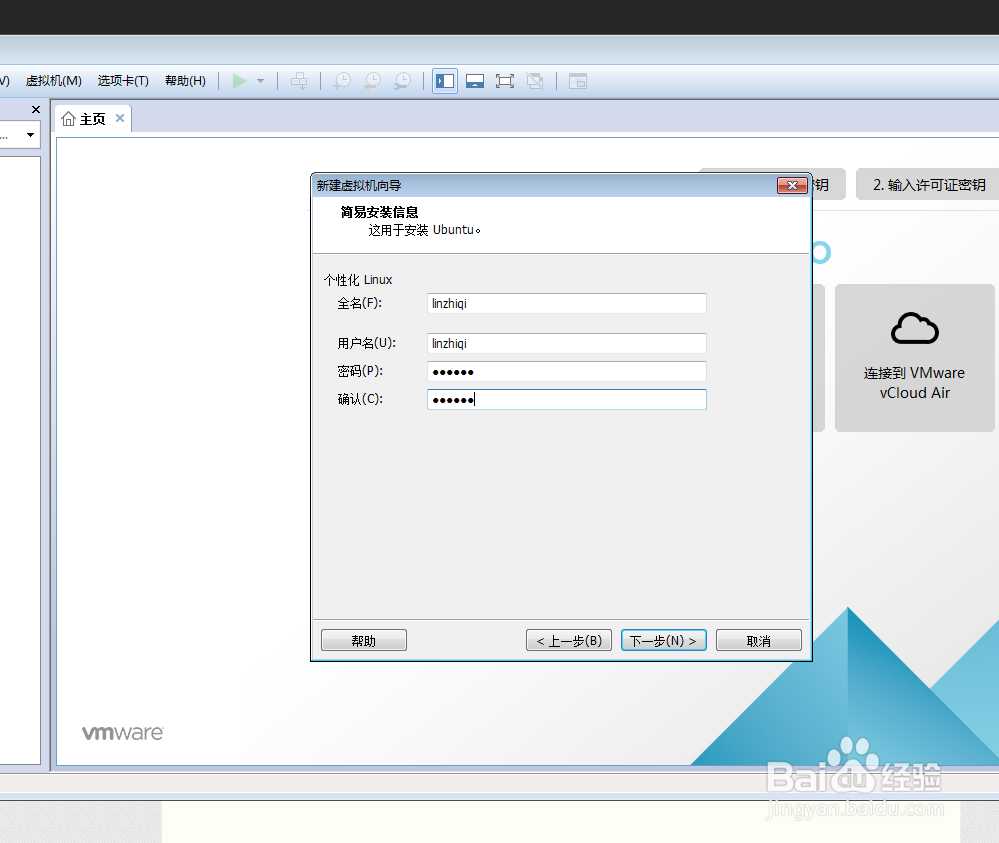Click the take snapshot clock icon
Viewport: 999px width, 843px height.
click(341, 81)
